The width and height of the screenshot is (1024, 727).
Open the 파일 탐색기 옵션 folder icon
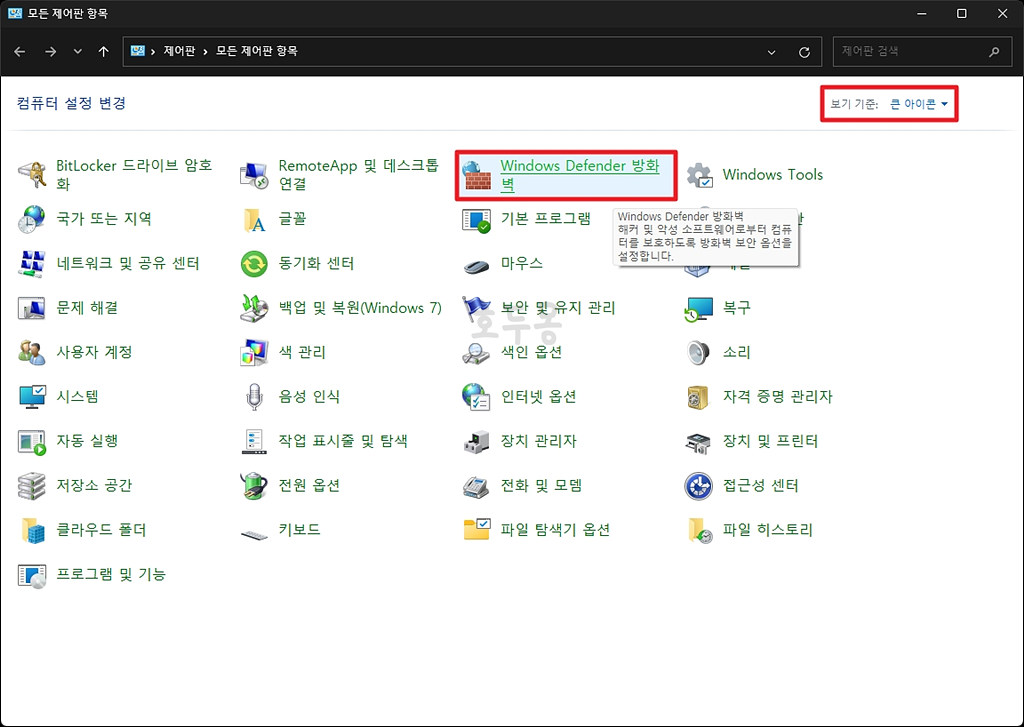pos(476,530)
